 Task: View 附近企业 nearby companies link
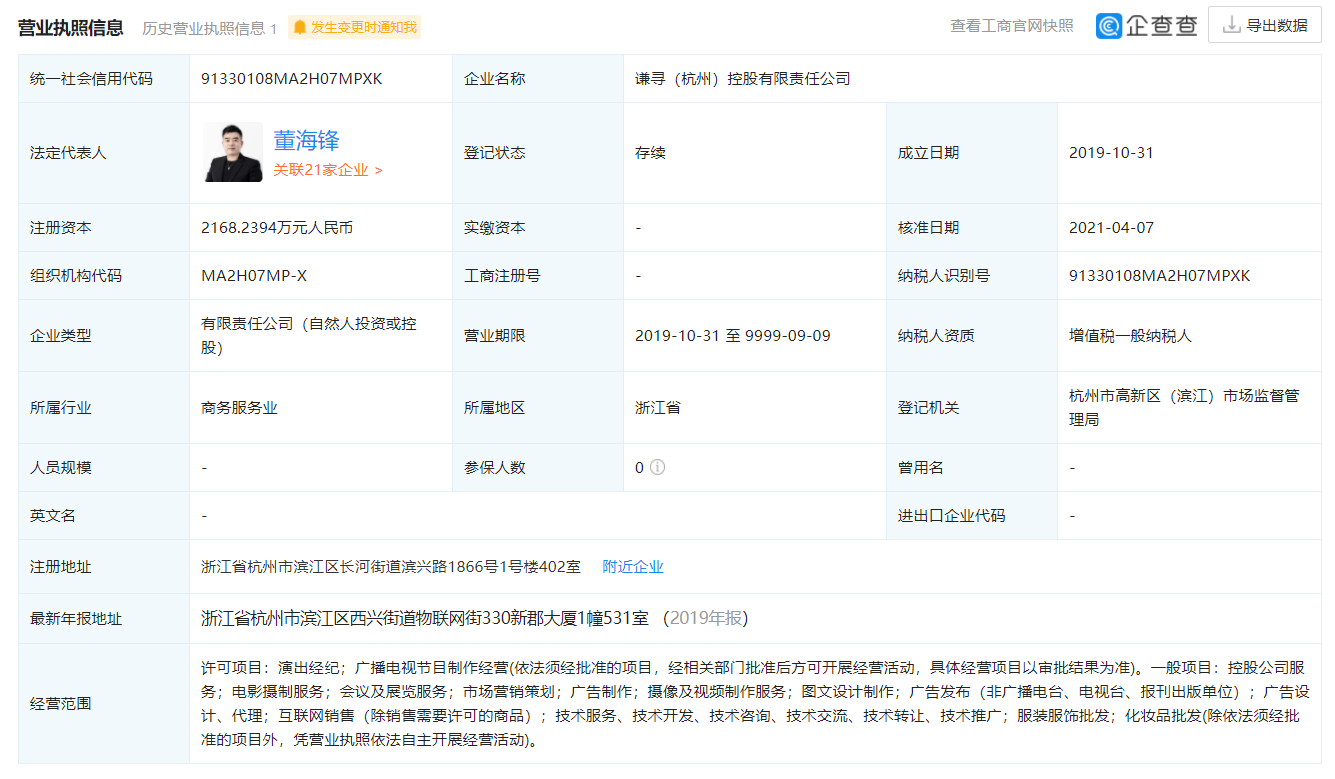click(633, 566)
